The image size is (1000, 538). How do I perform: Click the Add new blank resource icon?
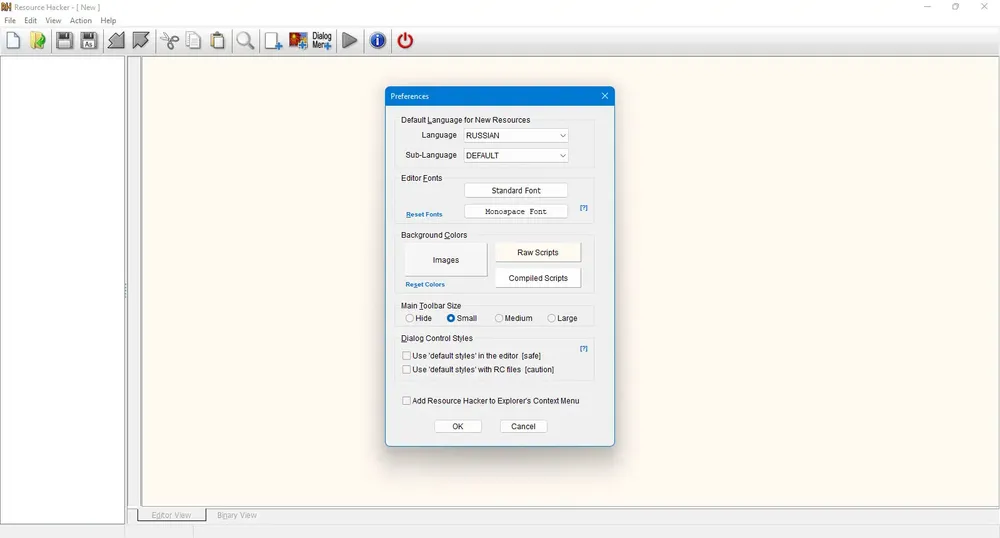coord(273,41)
